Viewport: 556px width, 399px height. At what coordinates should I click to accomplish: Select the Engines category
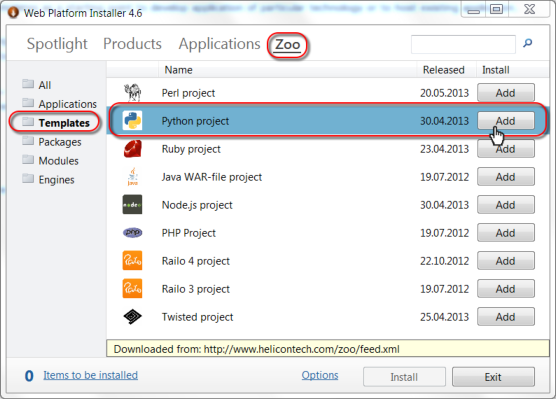tap(56, 180)
